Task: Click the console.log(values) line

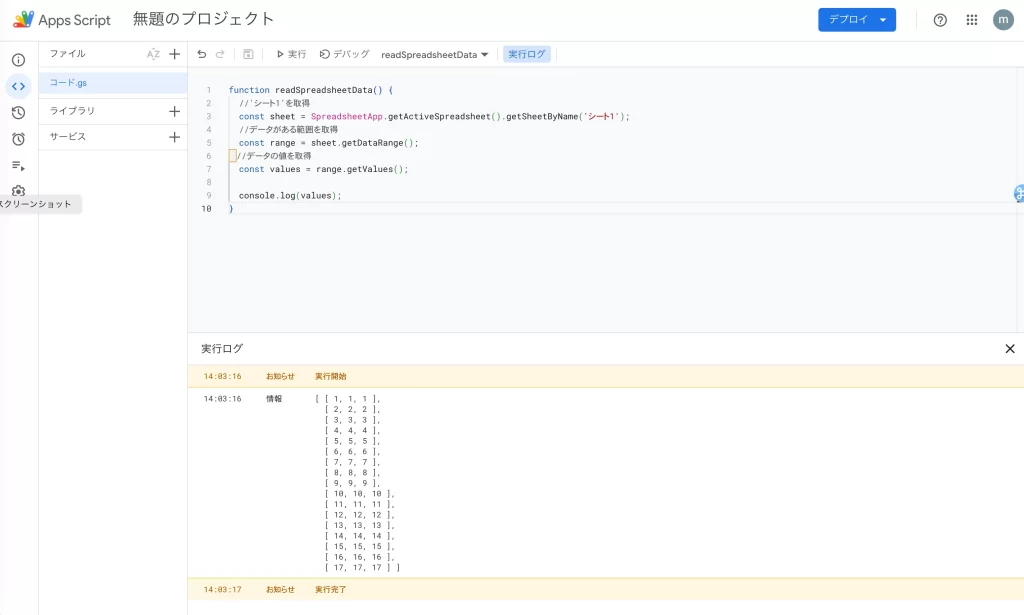Action: [x=290, y=195]
